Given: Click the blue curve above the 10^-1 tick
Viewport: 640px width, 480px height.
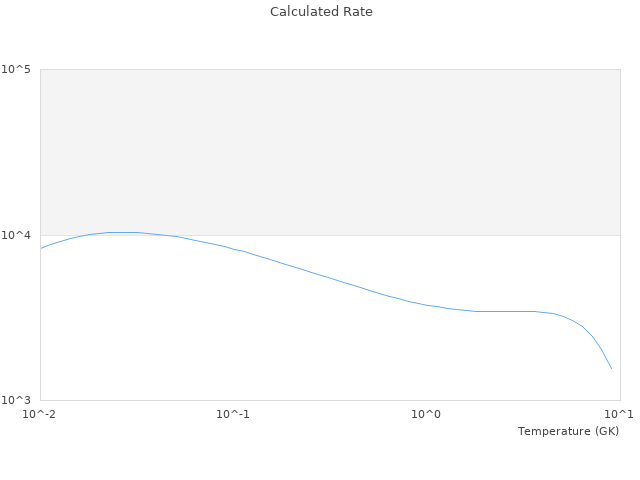Looking at the screenshot, I should 233,249.
